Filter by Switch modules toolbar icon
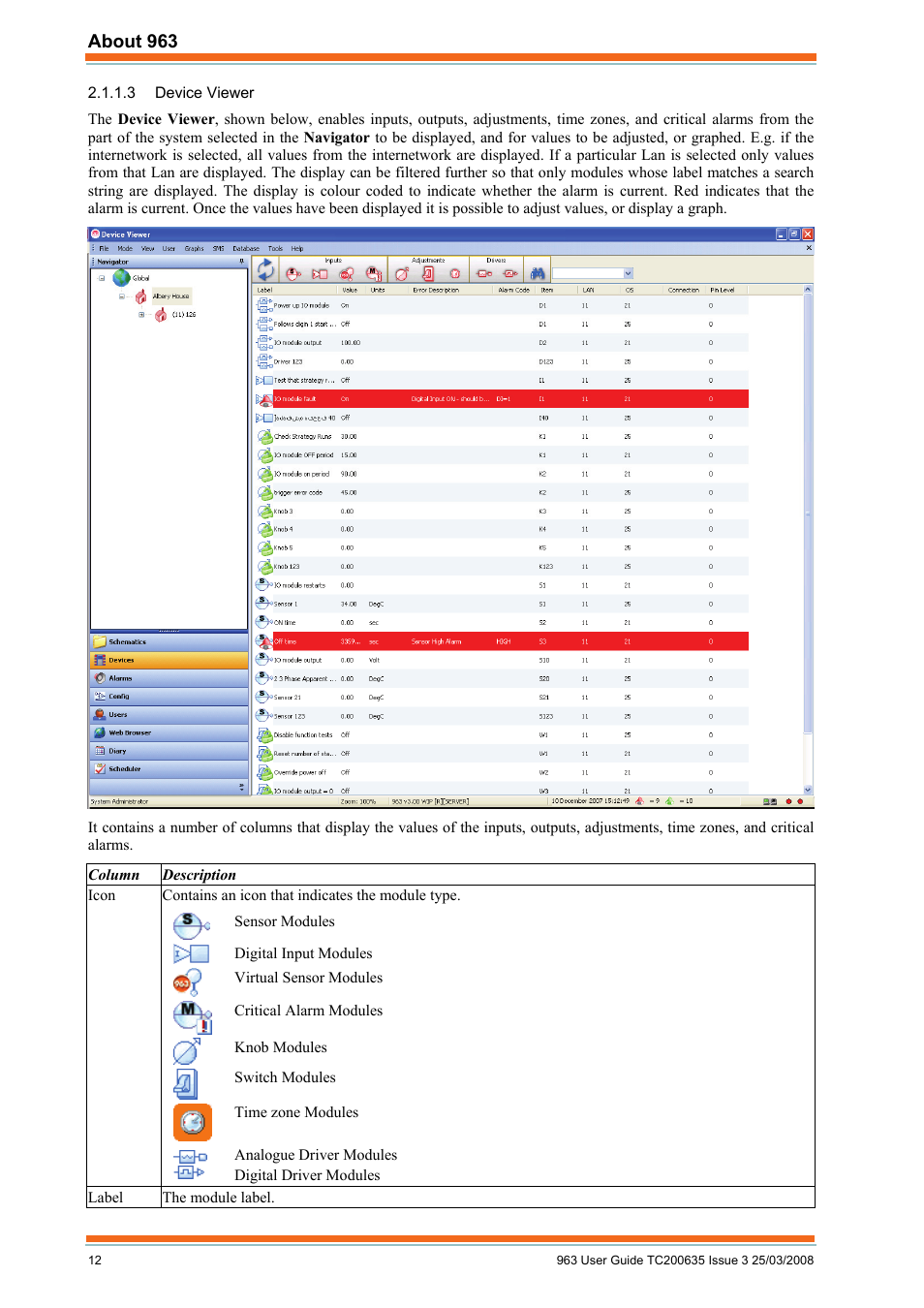This screenshot has width=924, height=1308. click(x=427, y=274)
